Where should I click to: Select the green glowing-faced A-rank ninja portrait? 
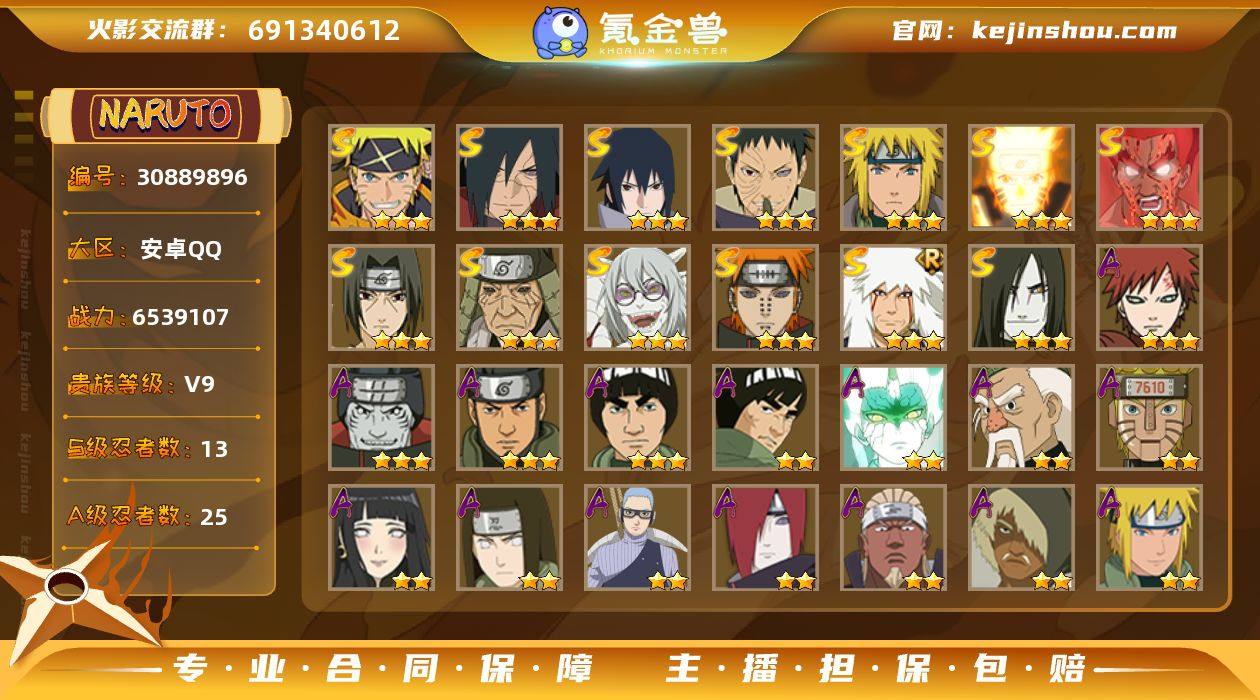[893, 418]
